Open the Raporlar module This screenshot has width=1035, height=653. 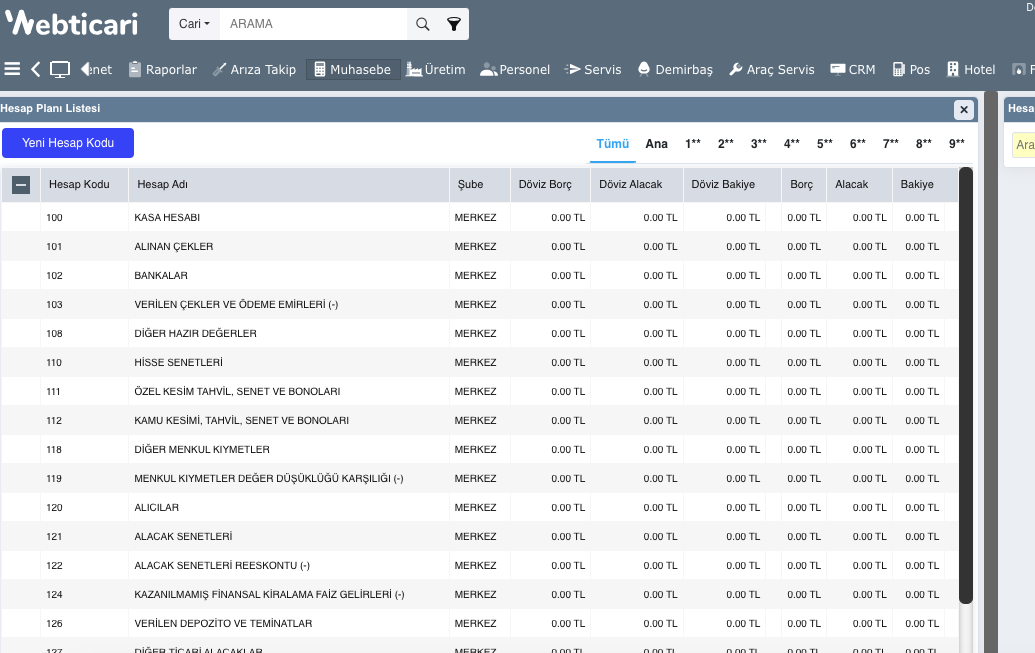162,69
